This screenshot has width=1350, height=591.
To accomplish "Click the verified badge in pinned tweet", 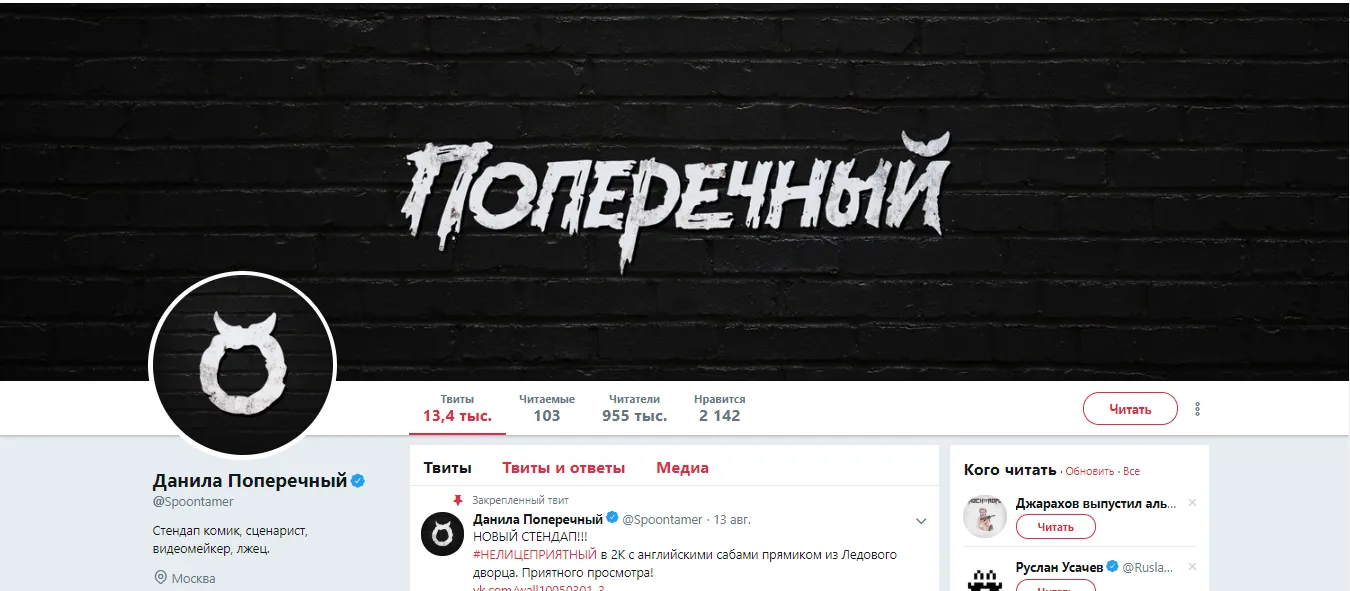I will 613,519.
